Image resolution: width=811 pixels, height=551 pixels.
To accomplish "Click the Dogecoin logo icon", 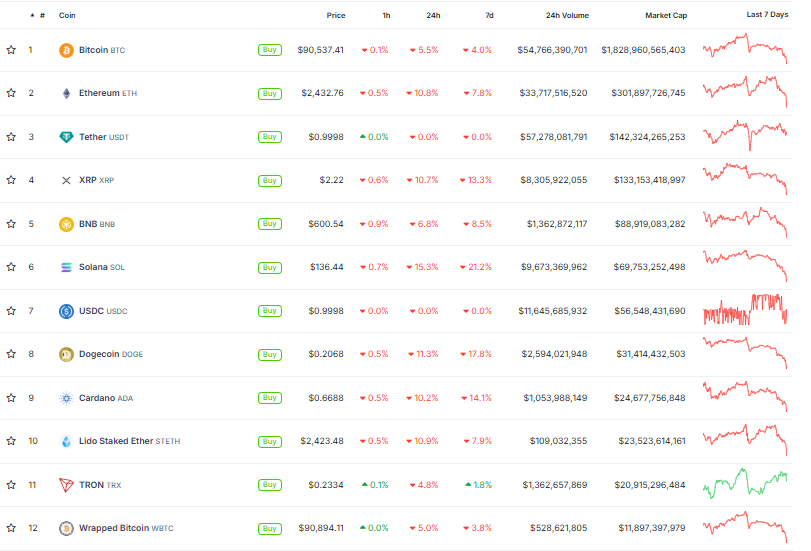I will [67, 354].
